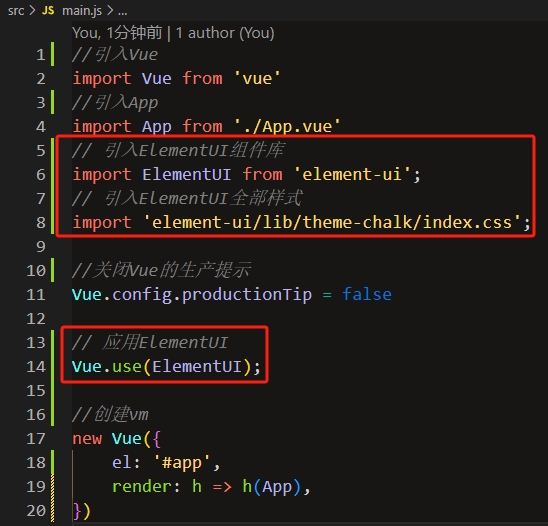Click the 'You, 1分钟前' blame annotation
The width and height of the screenshot is (548, 526).
click(x=117, y=33)
